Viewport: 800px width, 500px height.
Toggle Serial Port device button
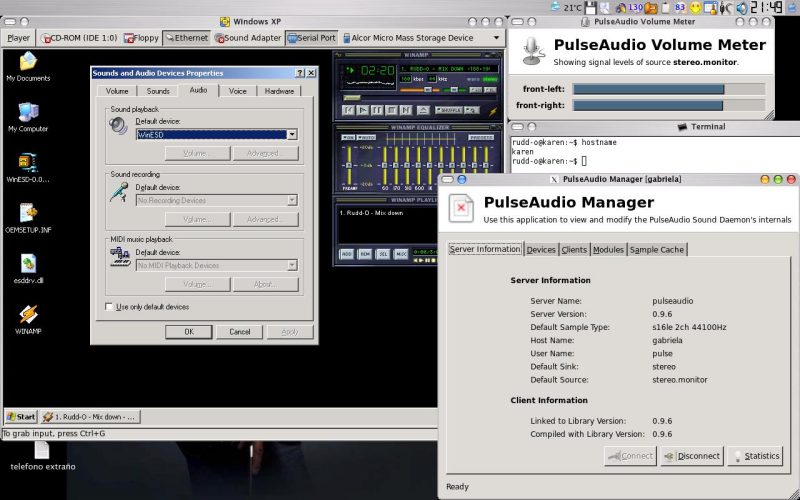click(x=312, y=38)
